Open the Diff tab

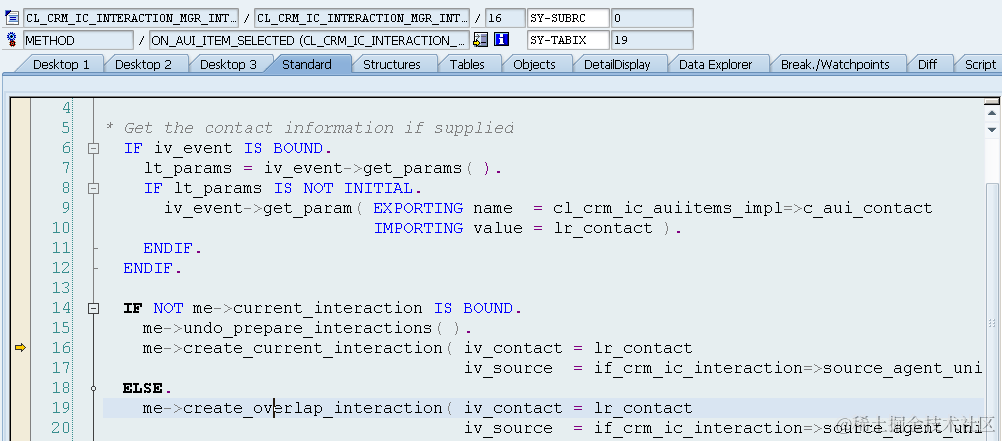pyautogui.click(x=927, y=65)
